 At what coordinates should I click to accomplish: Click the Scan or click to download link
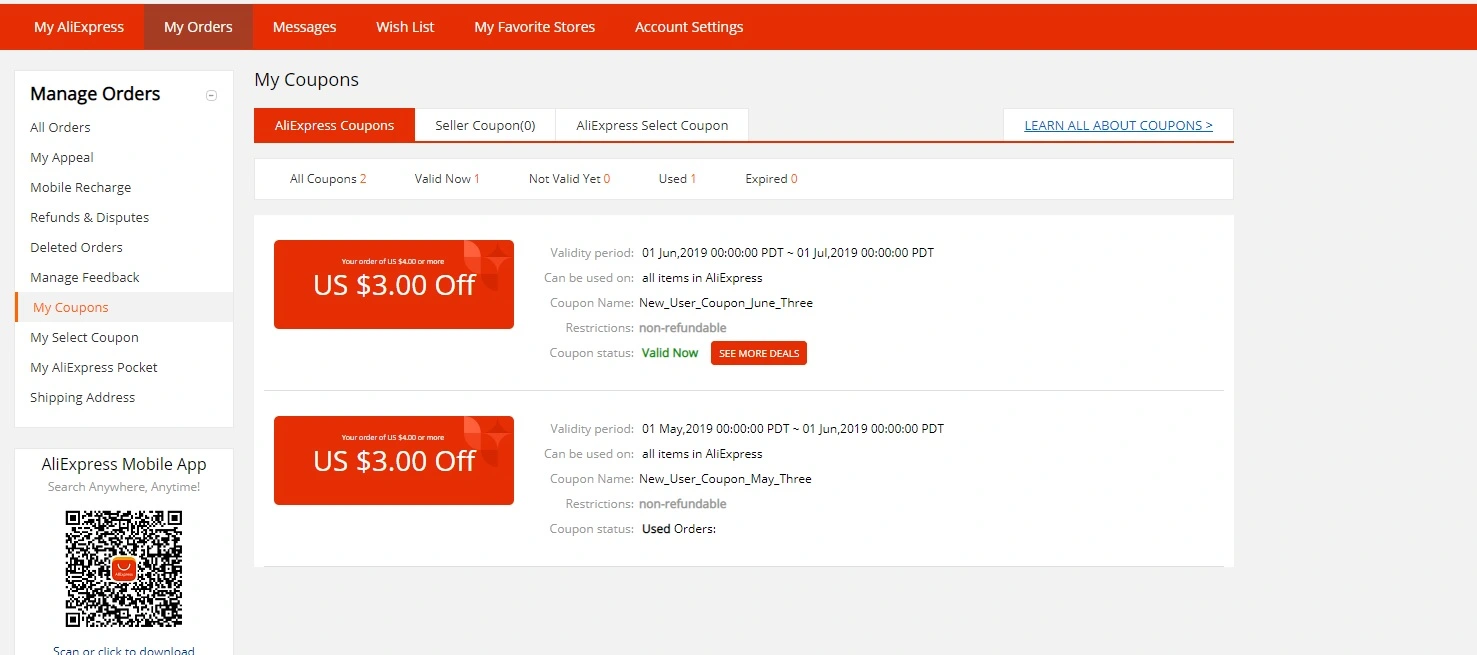coord(124,651)
